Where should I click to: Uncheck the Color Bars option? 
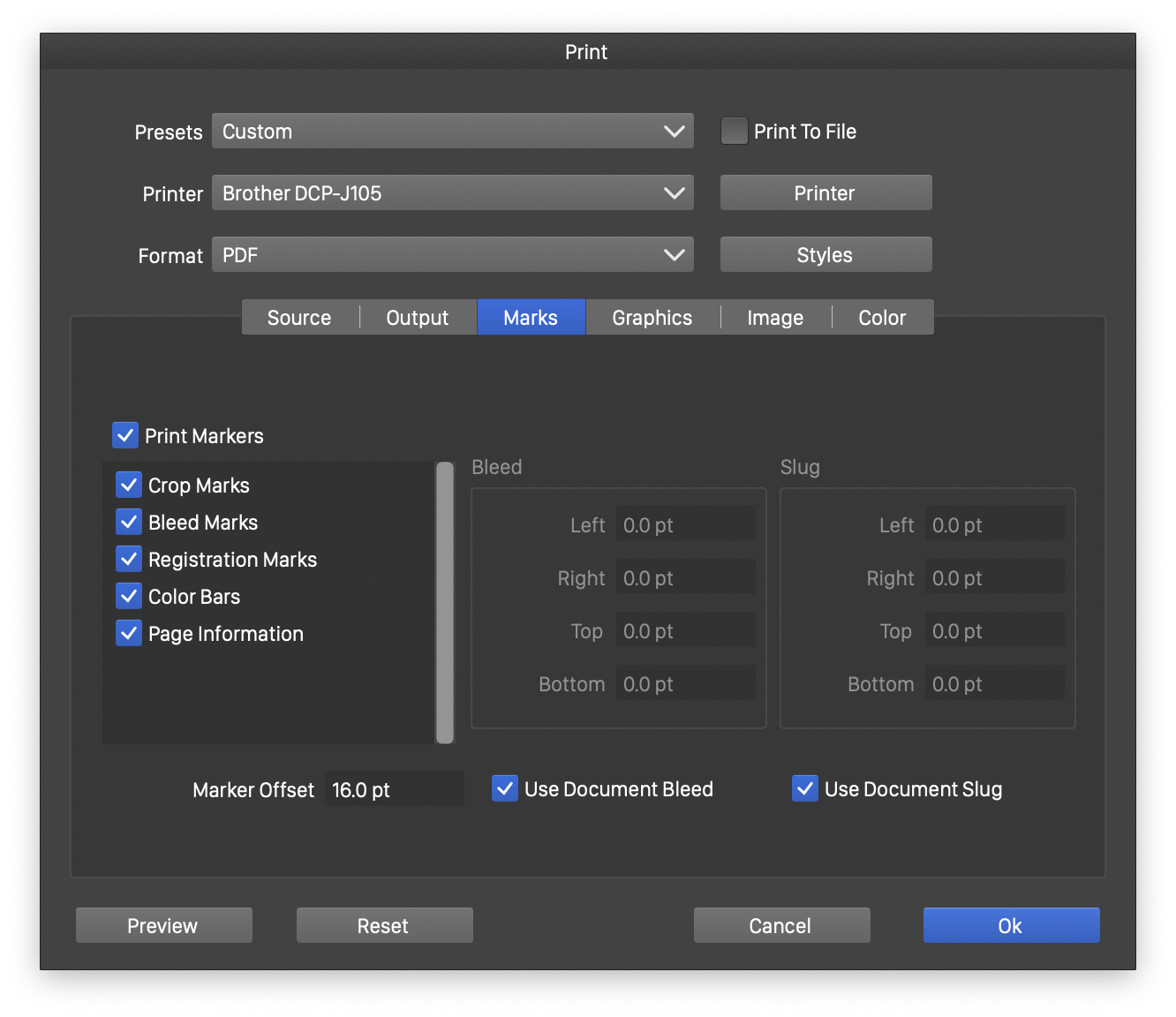click(129, 596)
